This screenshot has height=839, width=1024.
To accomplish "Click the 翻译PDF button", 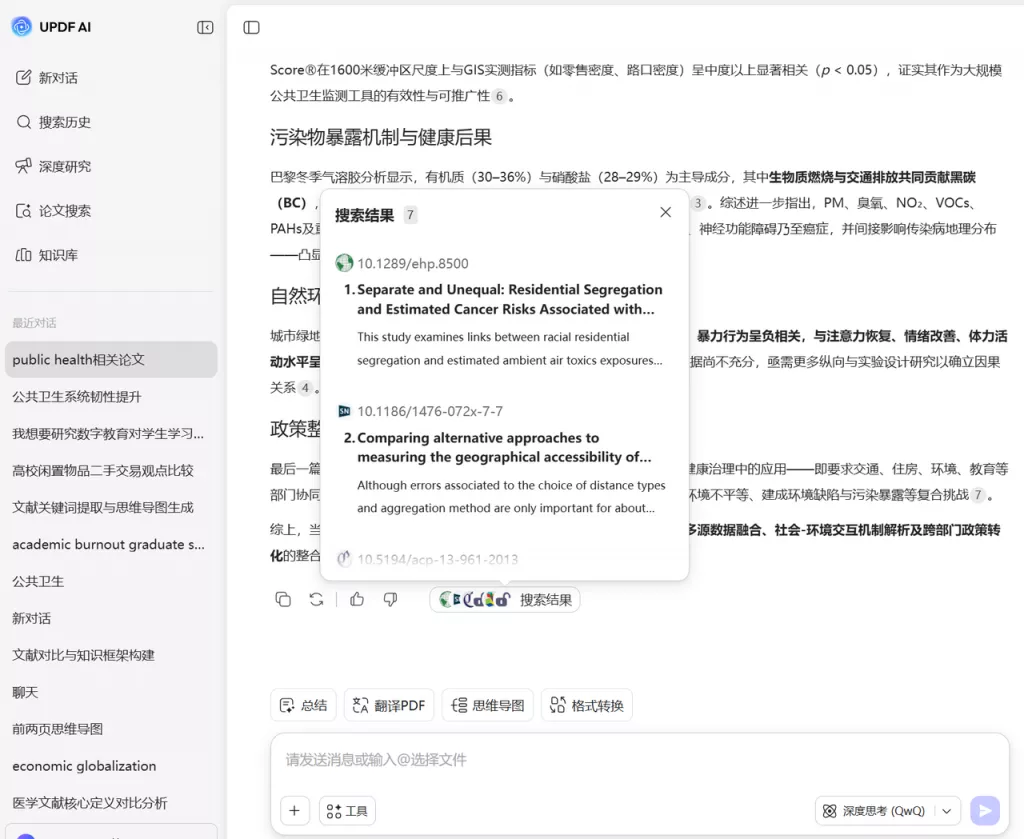I will tap(389, 705).
